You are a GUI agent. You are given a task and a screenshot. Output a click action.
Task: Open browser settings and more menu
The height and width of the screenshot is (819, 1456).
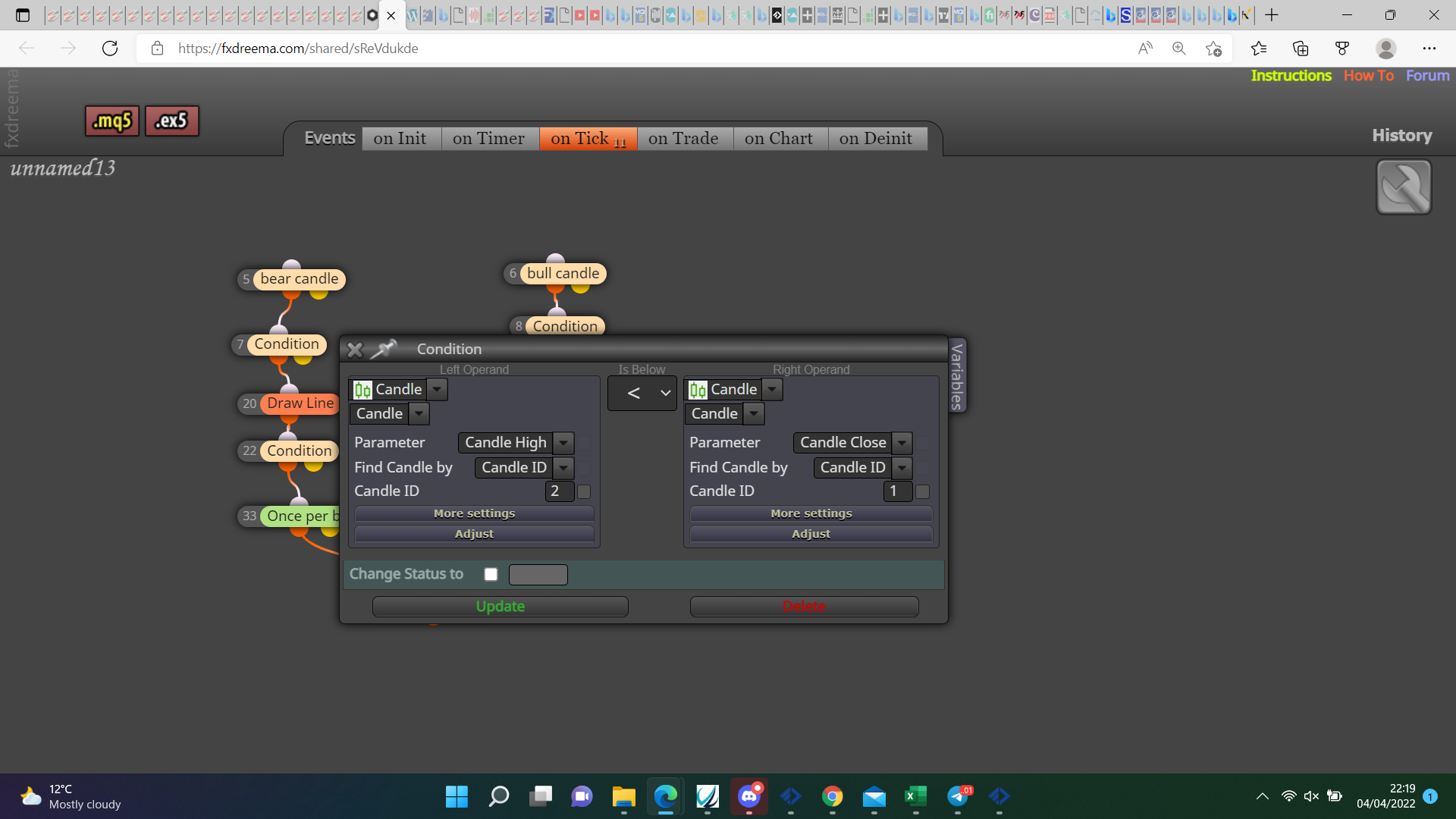point(1429,49)
